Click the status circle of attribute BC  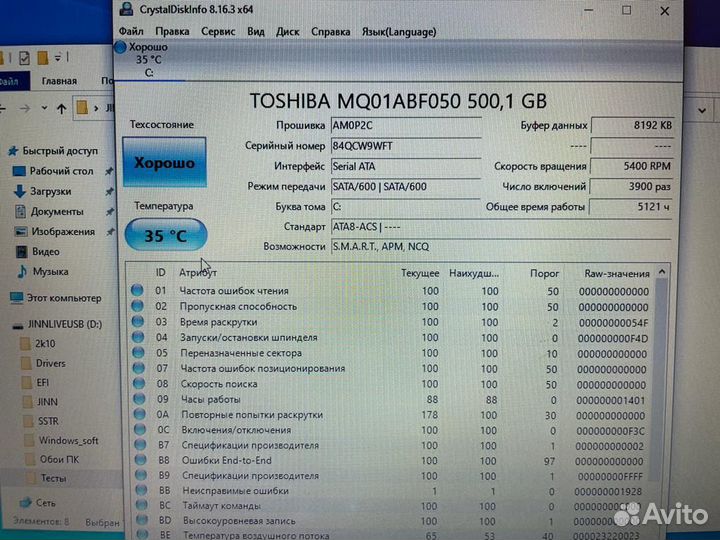141,506
